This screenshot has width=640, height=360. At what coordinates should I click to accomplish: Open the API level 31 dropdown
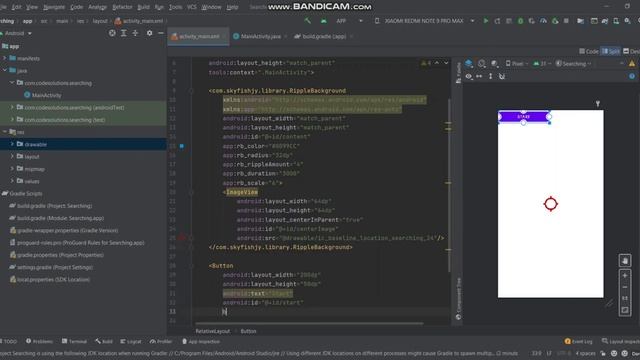click(542, 64)
